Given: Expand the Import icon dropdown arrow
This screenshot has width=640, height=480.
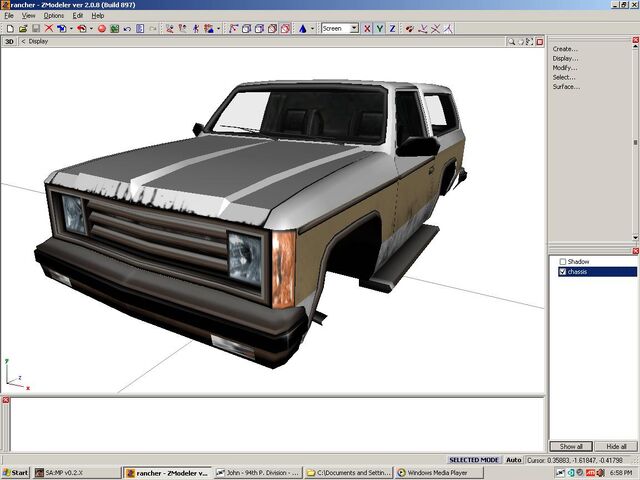Looking at the screenshot, I should click(x=71, y=29).
